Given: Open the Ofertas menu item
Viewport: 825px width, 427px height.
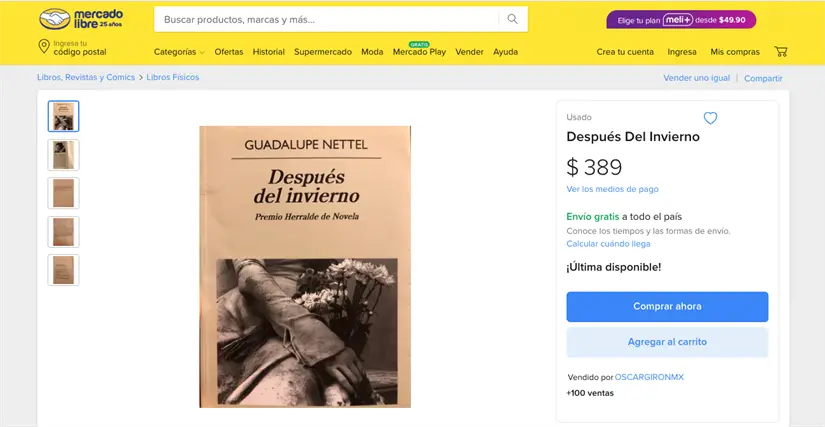Looking at the screenshot, I should 229,52.
